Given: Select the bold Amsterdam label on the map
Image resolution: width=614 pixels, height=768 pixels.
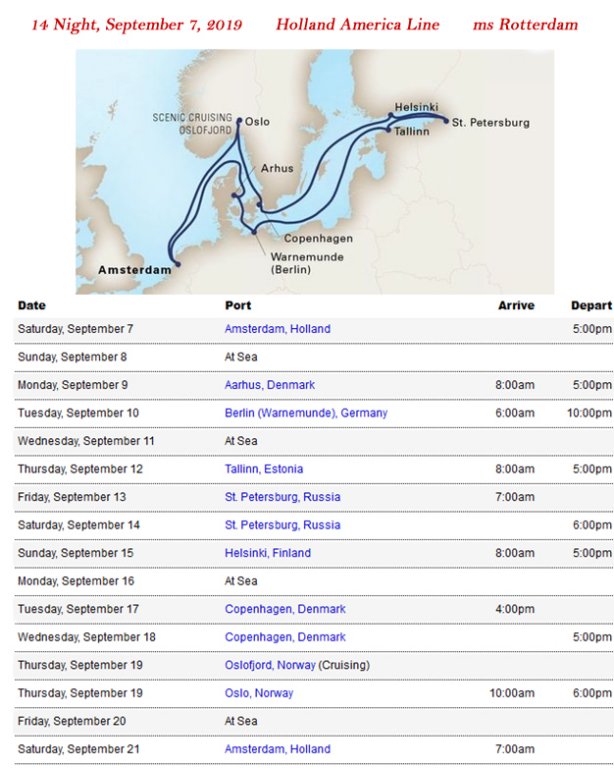Looking at the screenshot, I should [133, 270].
